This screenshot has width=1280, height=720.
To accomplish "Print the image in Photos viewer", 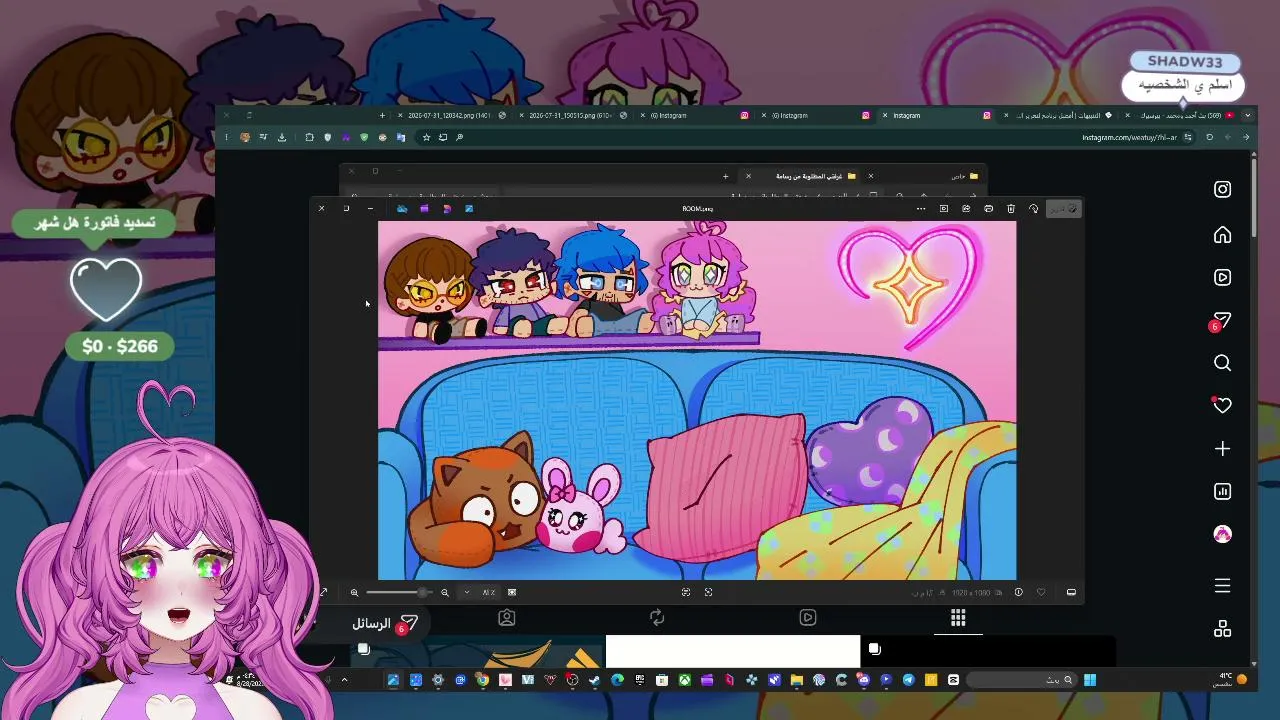I will click(x=989, y=209).
